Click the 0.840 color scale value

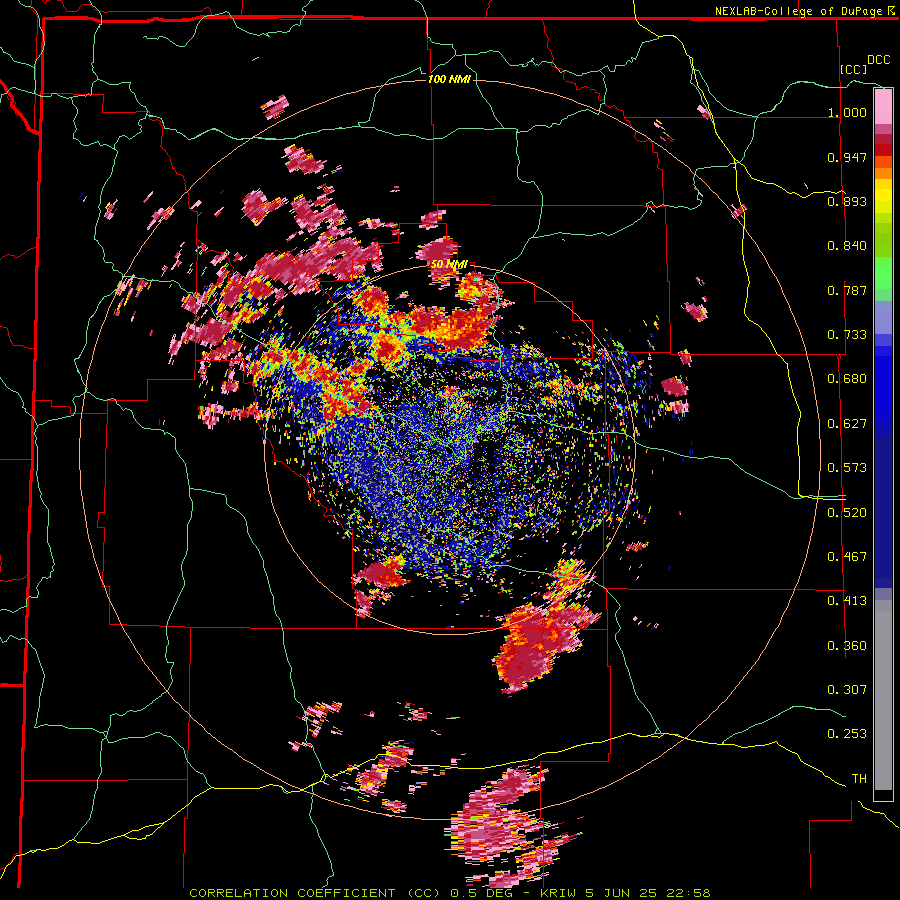[847, 246]
